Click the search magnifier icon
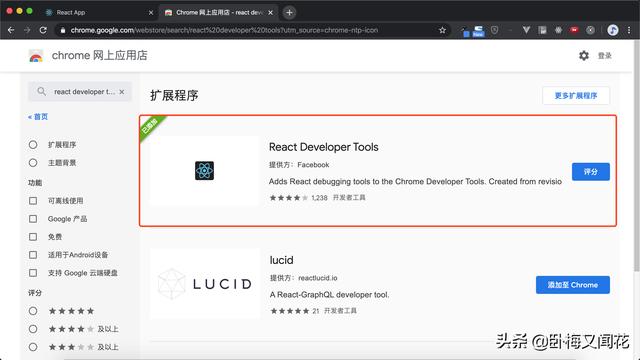 [41, 91]
